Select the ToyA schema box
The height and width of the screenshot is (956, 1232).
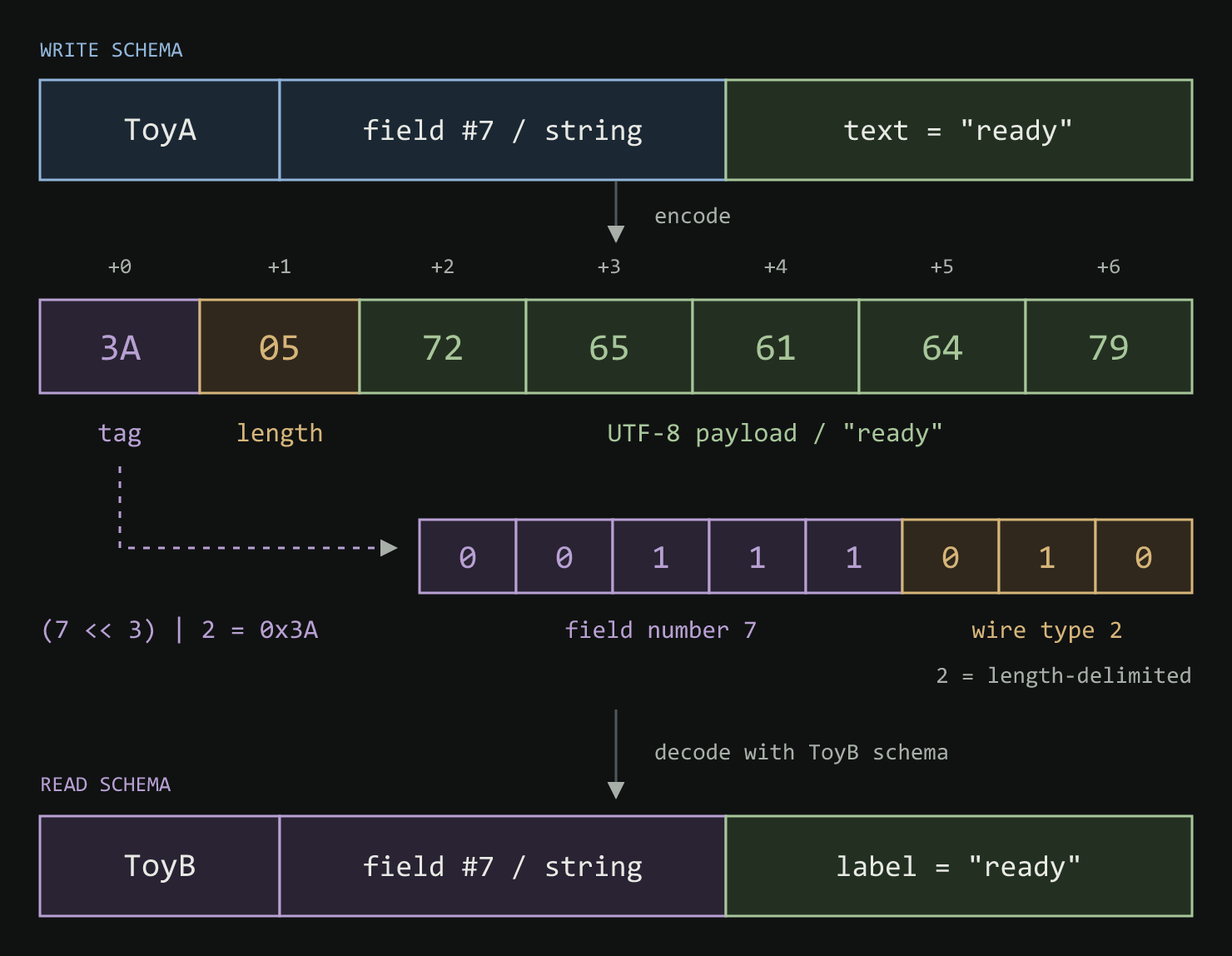160,130
